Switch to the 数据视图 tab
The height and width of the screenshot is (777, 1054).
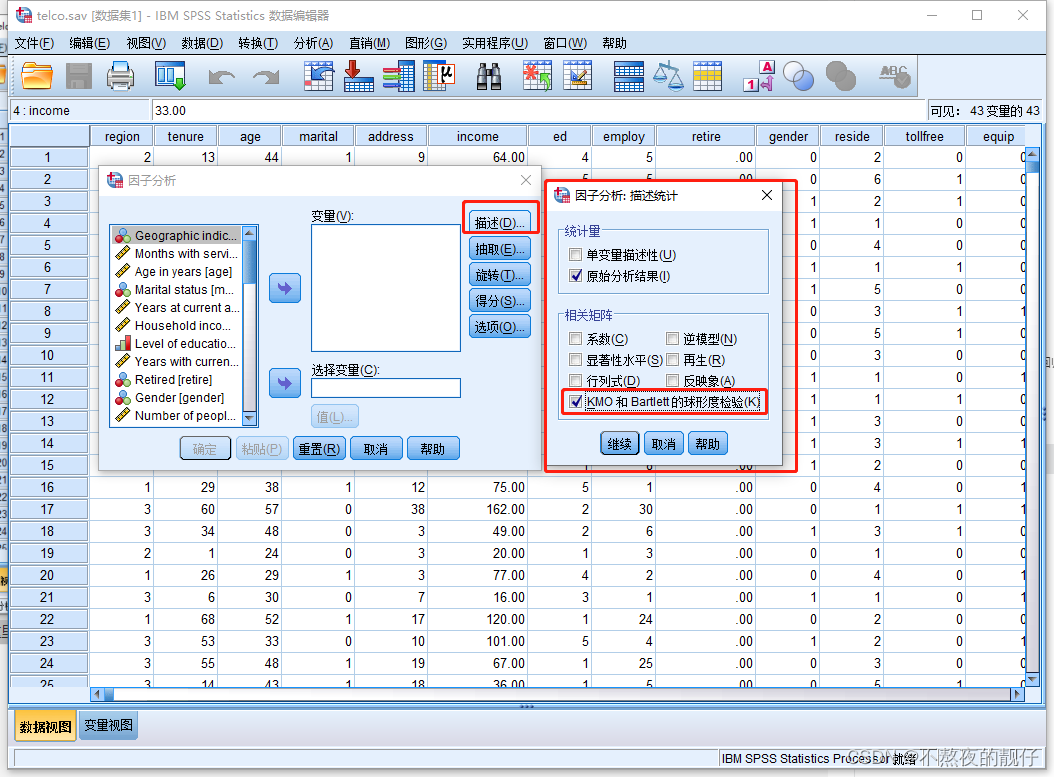coord(45,727)
